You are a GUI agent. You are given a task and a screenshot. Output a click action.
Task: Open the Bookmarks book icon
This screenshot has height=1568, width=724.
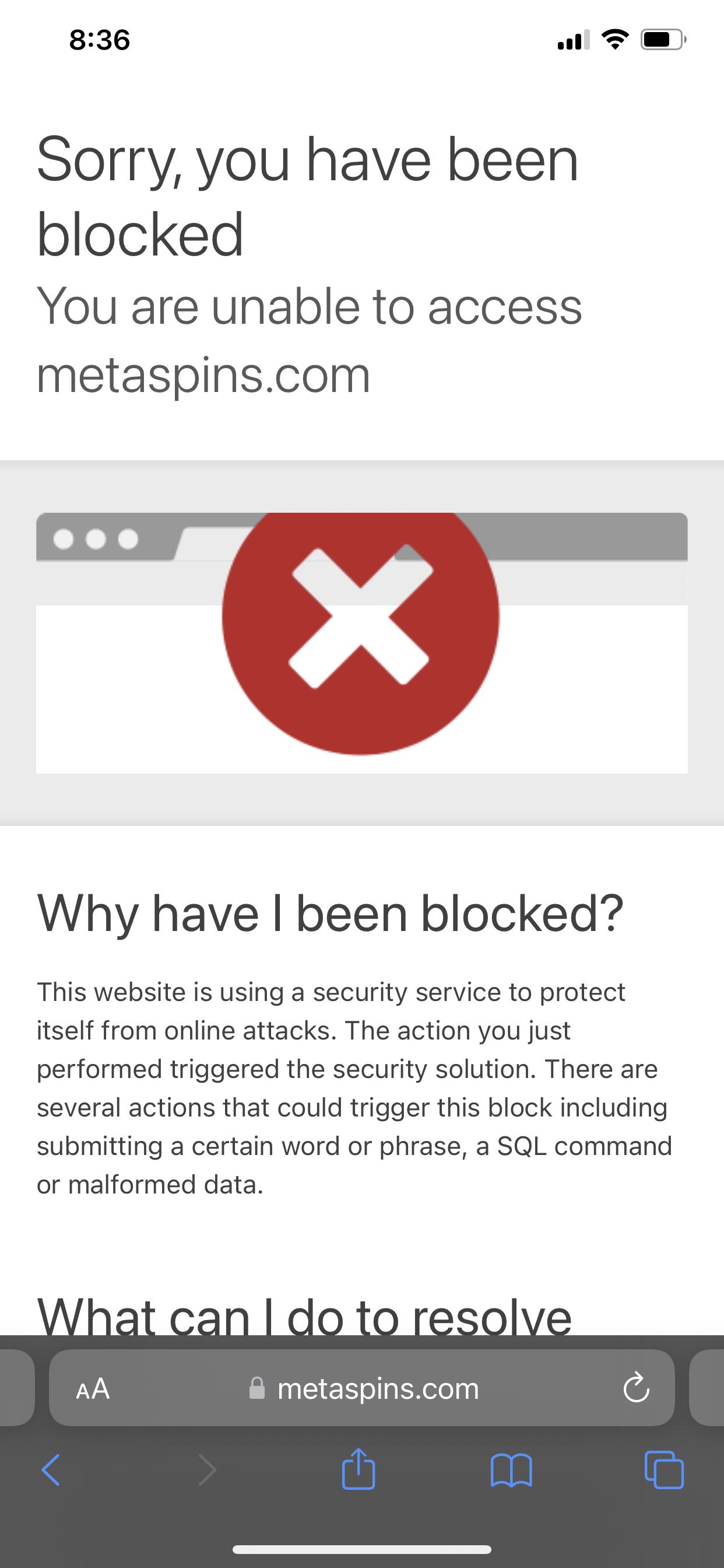[x=511, y=1469]
